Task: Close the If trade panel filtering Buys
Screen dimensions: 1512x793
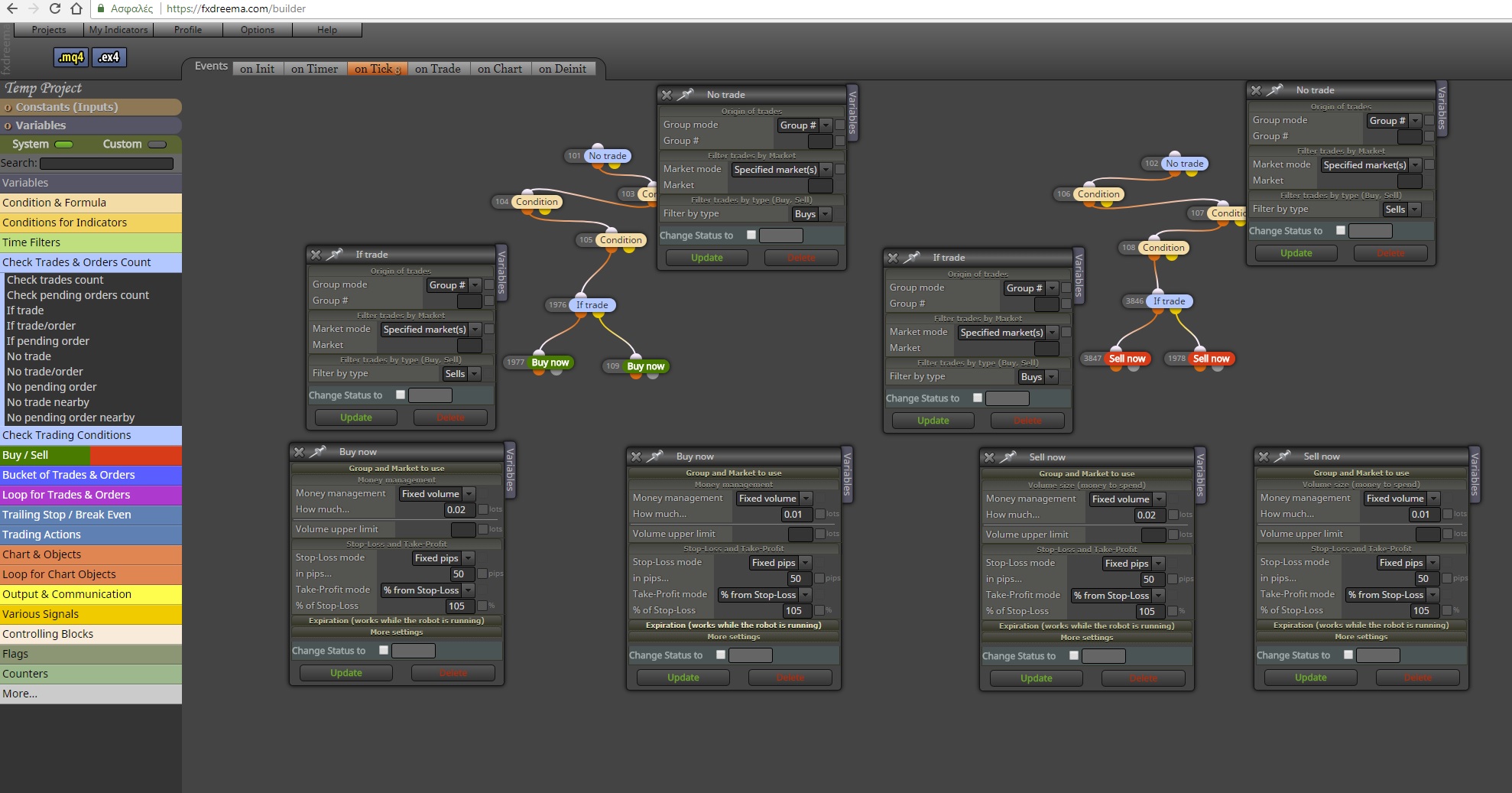Action: point(893,258)
